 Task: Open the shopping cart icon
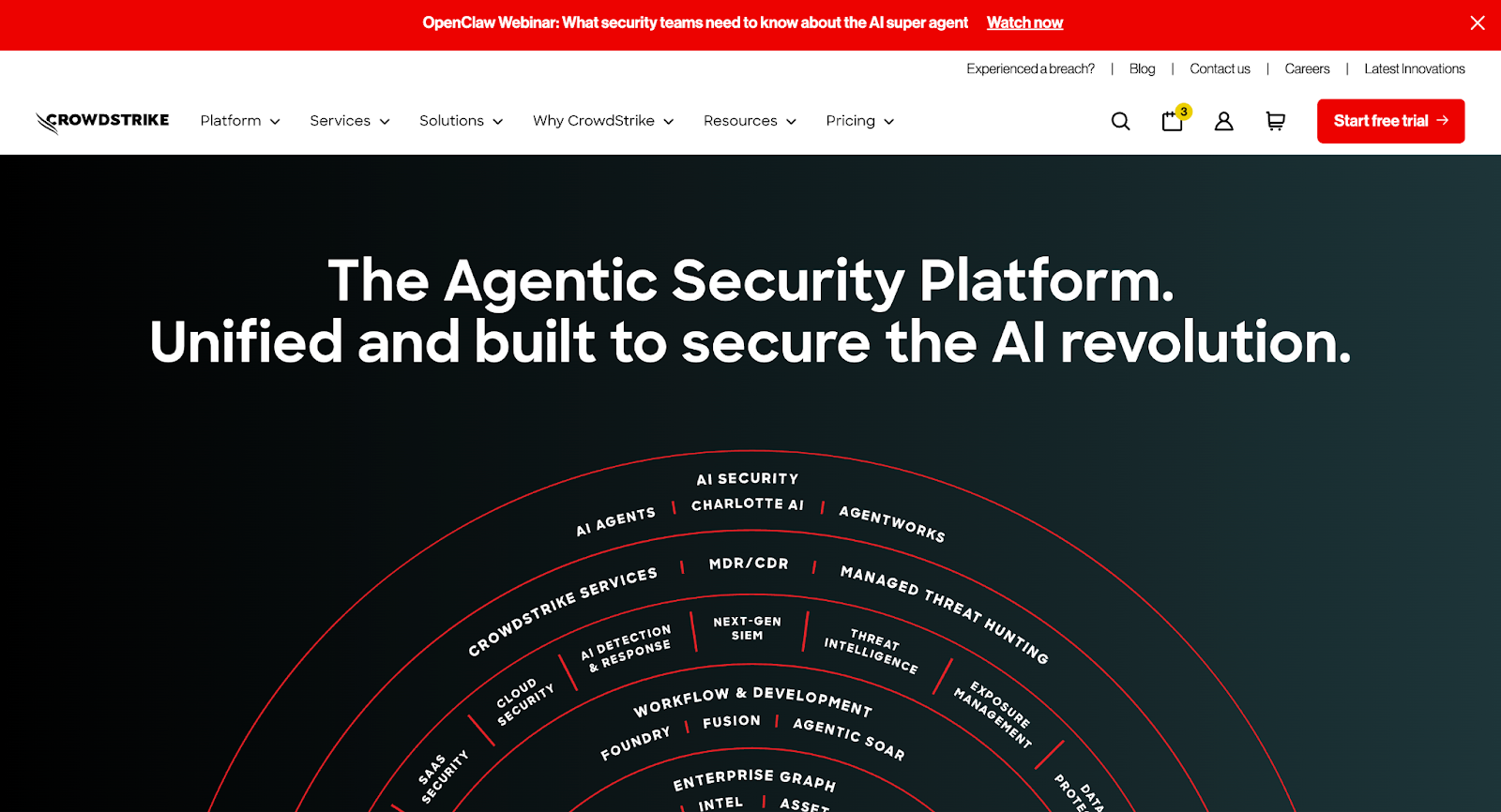tap(1275, 121)
